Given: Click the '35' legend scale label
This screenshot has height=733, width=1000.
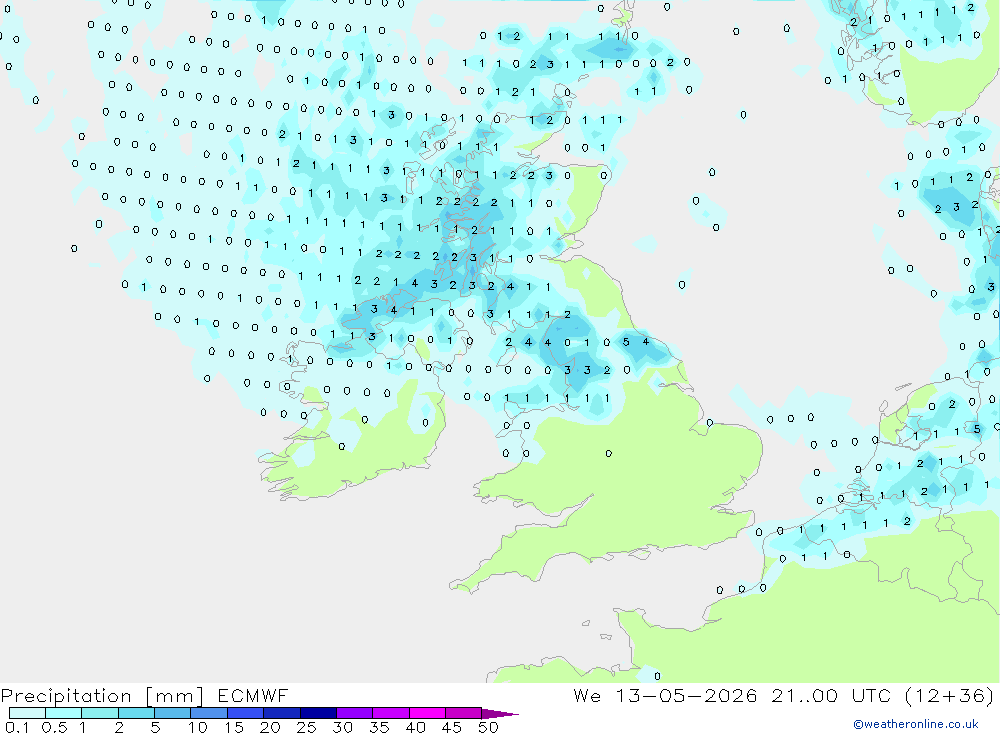Looking at the screenshot, I should tap(379, 727).
